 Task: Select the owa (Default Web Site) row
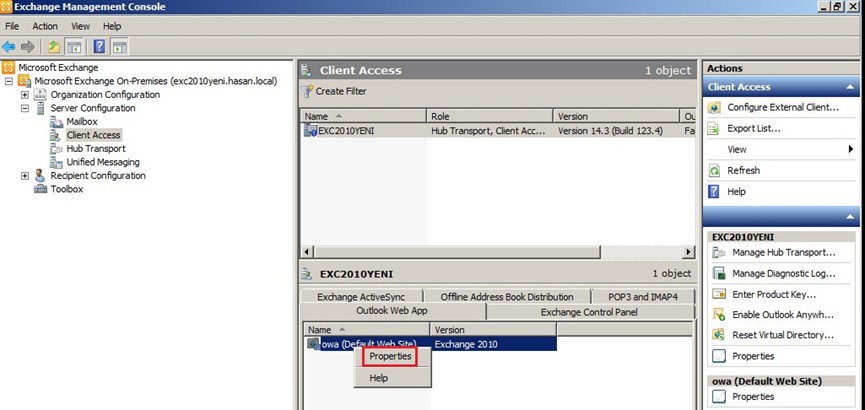[x=430, y=344]
